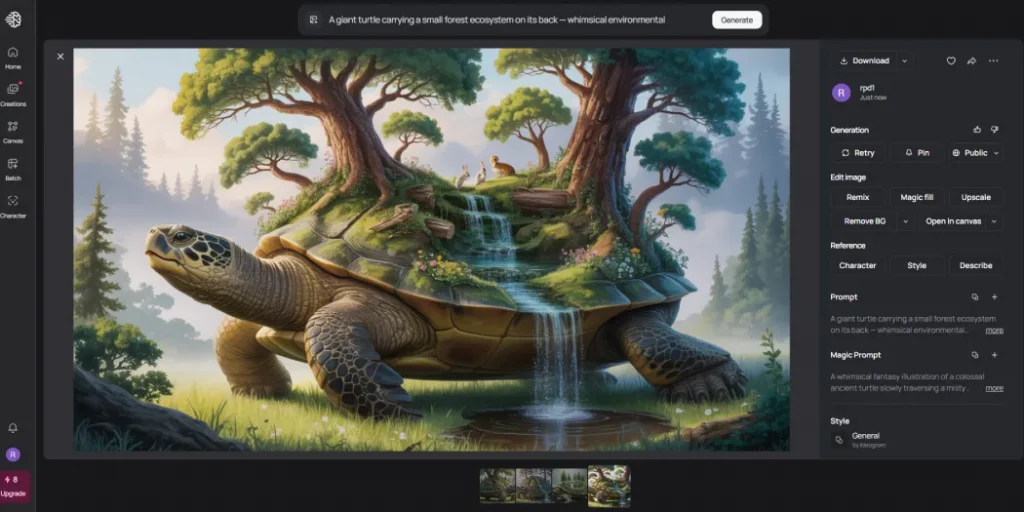Open the Canvas tool in sidebar

pos(13,131)
